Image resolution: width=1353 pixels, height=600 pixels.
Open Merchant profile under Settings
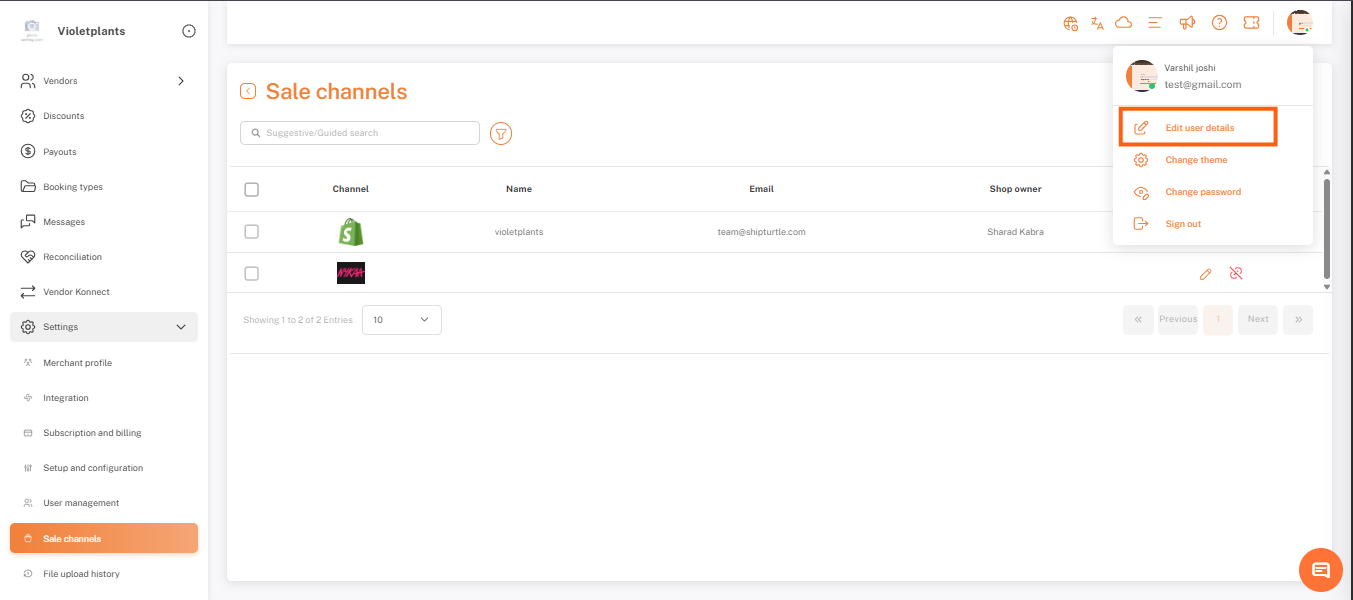point(77,363)
